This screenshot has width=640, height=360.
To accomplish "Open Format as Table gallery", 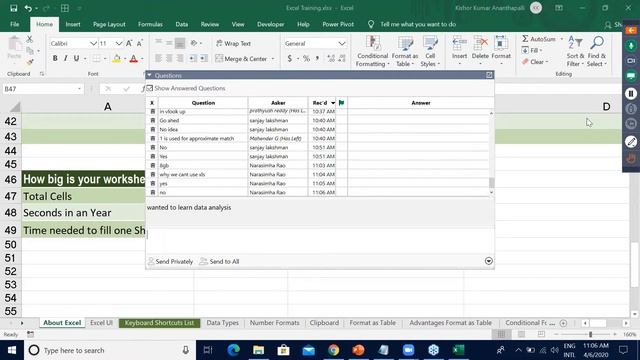I will 404,51.
